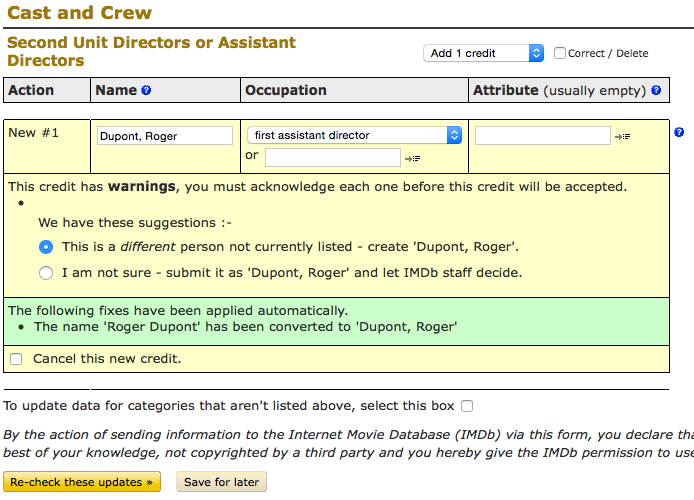This screenshot has width=694, height=500.
Task: Expand the 'first assistant director' occupation dropdown
Action: 354,135
